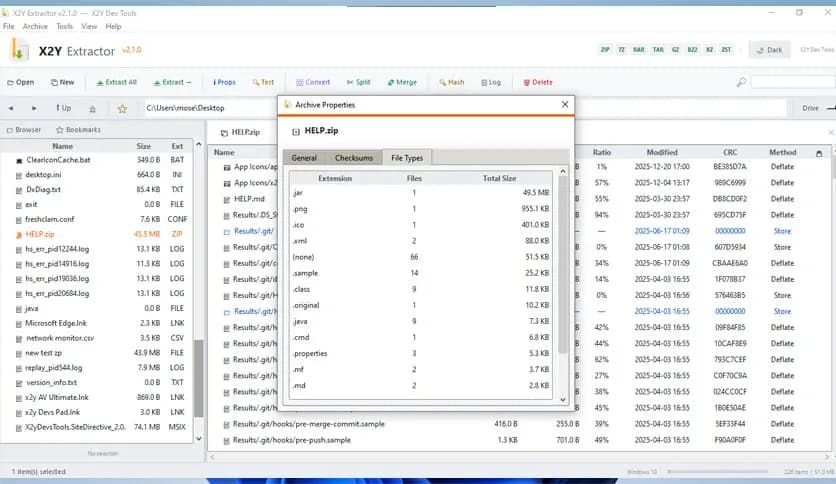Click the search magnifier icon
836x484 pixels.
(741, 82)
